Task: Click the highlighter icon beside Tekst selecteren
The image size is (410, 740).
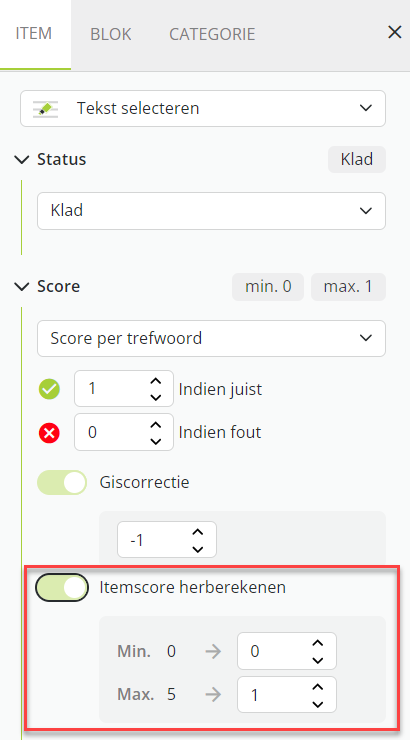Action: point(45,109)
